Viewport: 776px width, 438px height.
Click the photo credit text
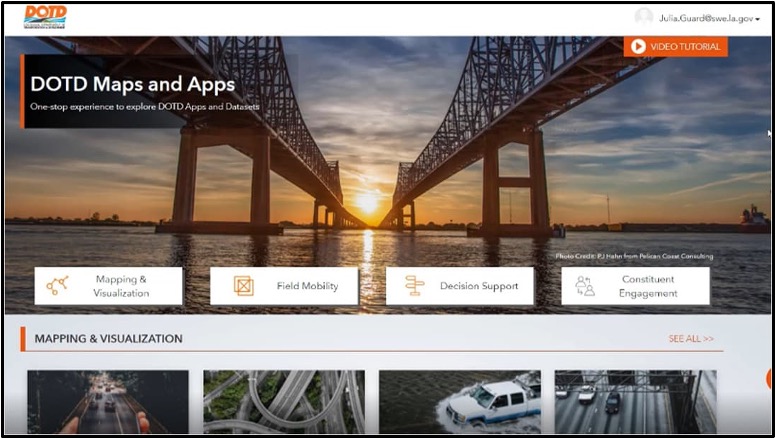pyautogui.click(x=634, y=256)
